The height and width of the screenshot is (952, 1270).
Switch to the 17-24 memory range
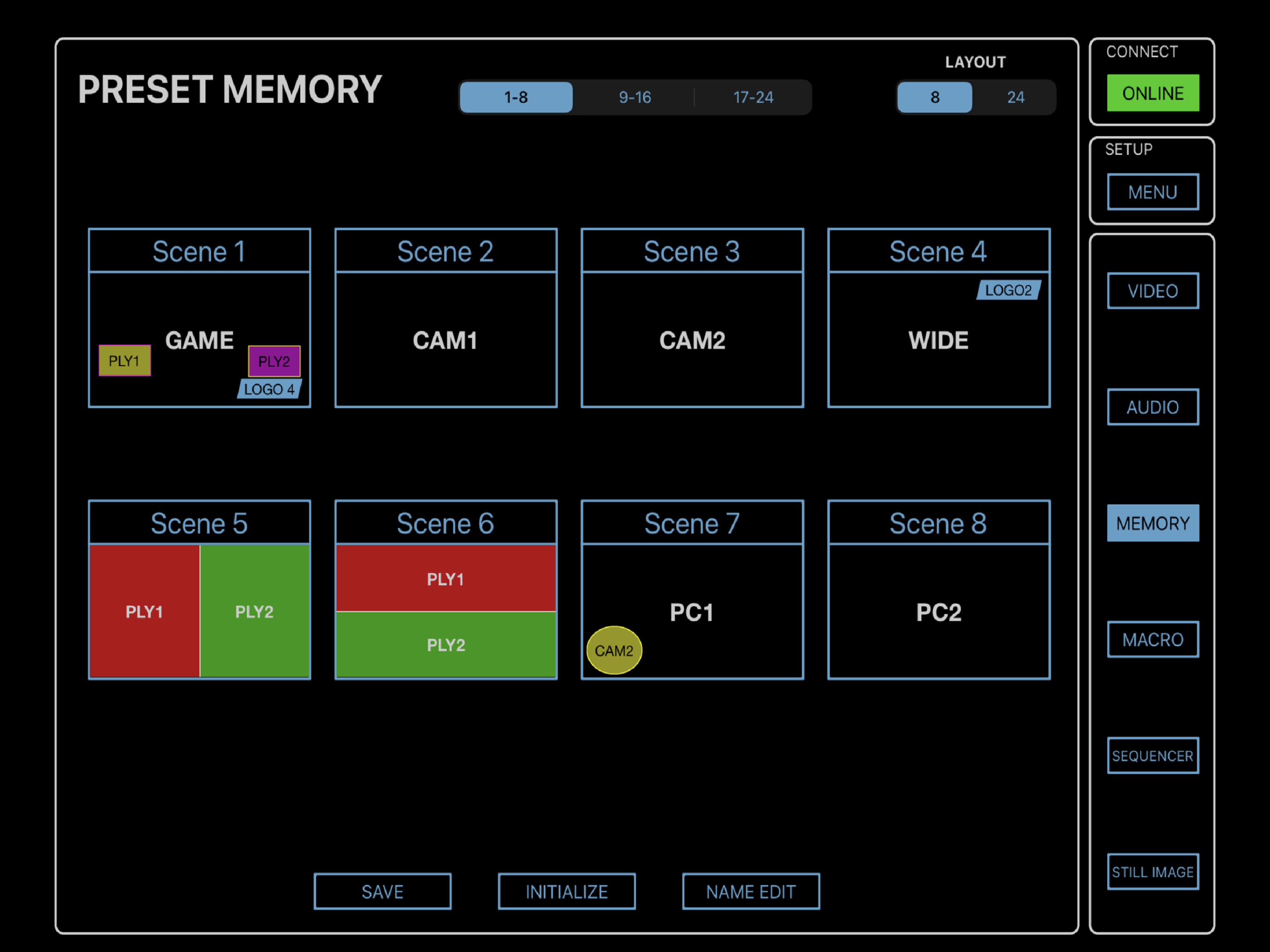tap(753, 97)
